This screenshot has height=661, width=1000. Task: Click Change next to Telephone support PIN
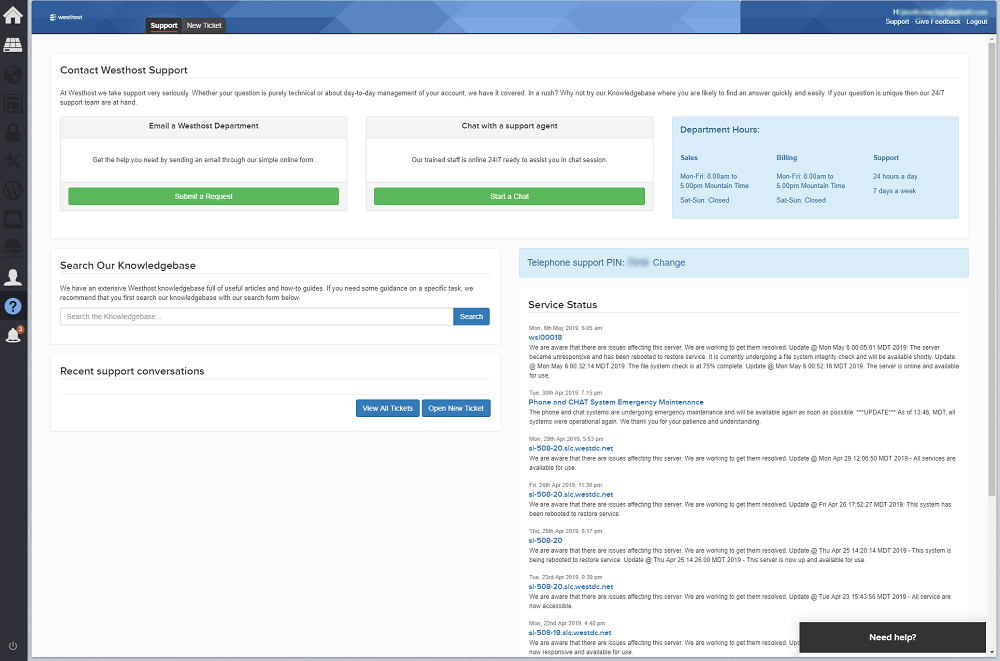tap(668, 262)
